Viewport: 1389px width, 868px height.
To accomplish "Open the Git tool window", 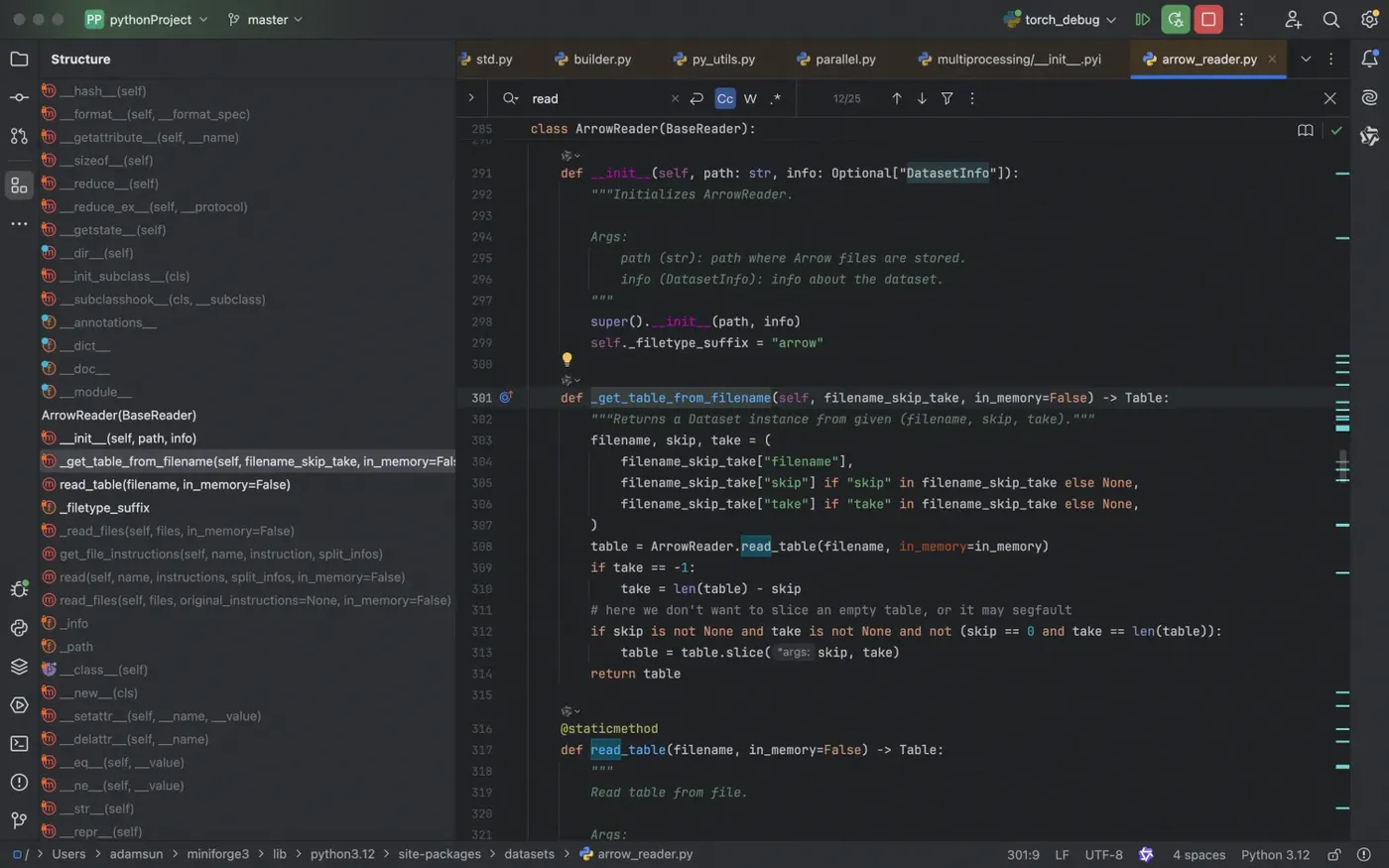I will coord(19,820).
